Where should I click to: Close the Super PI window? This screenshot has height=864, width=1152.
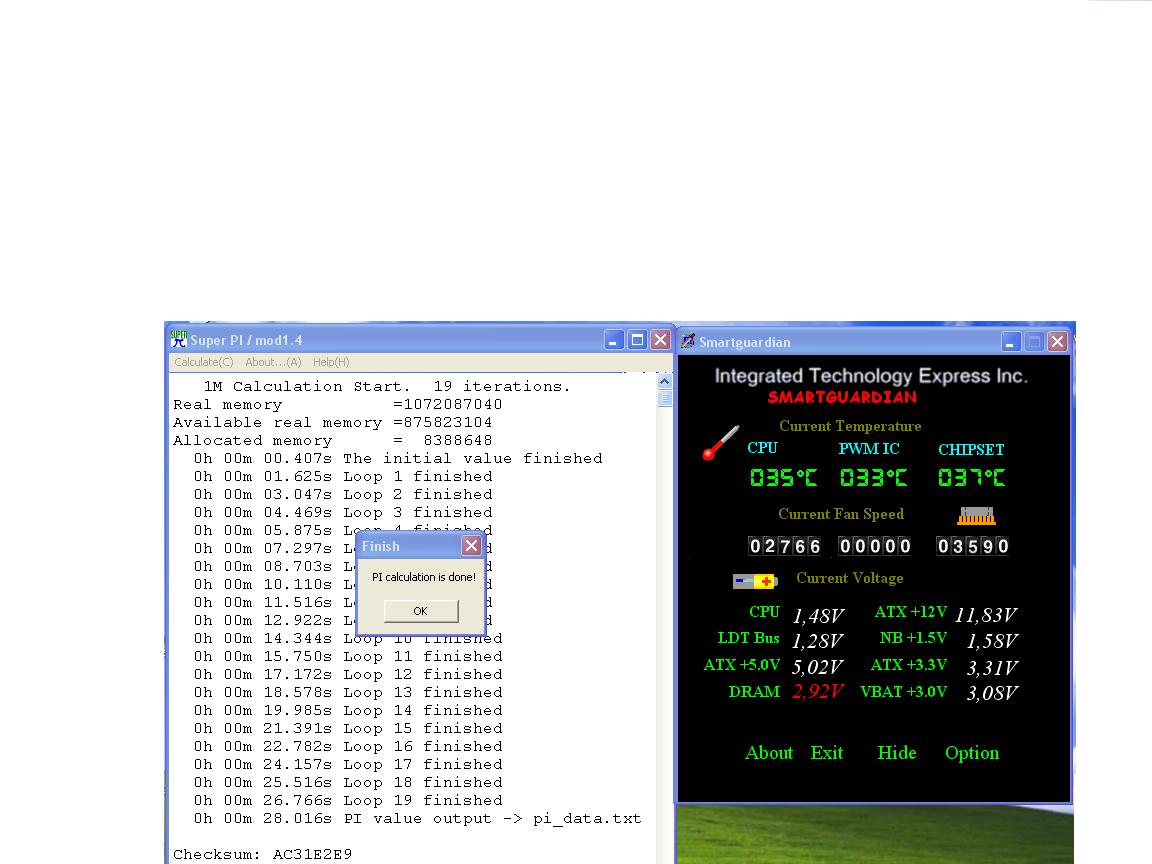(x=660, y=339)
